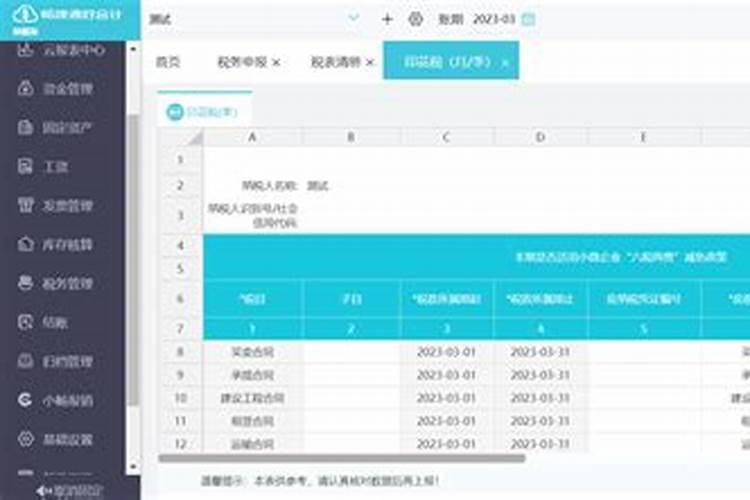Select column C header
Image resolution: width=750 pixels, height=500 pixels.
click(446, 137)
